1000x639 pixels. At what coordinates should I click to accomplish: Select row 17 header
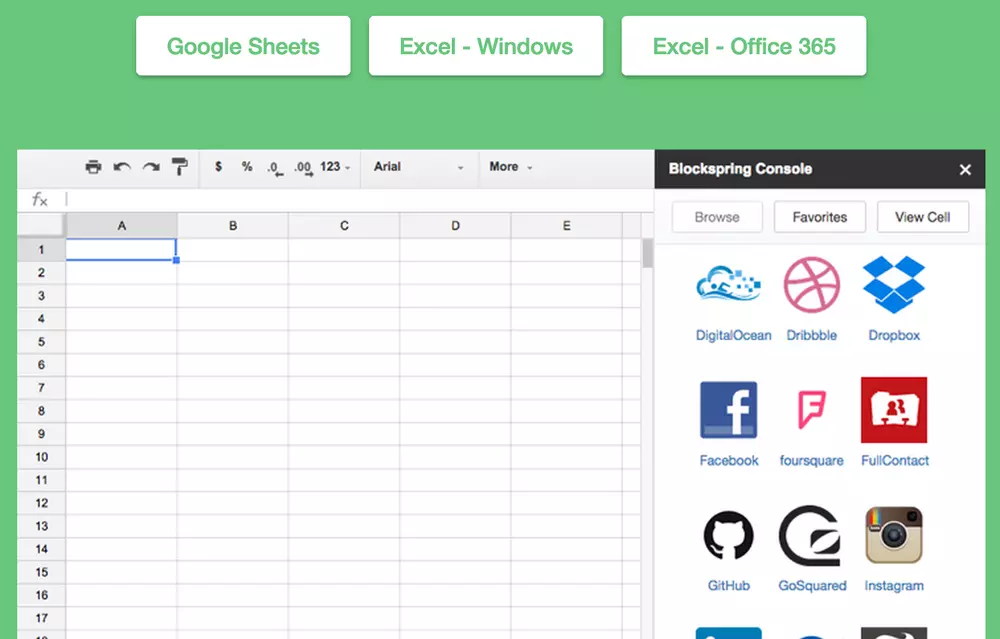pyautogui.click(x=41, y=618)
